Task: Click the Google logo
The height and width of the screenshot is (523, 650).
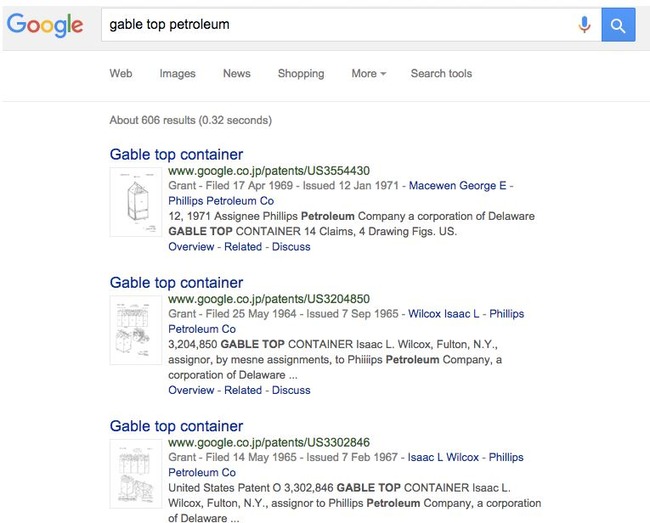Action: pyautogui.click(x=45, y=25)
